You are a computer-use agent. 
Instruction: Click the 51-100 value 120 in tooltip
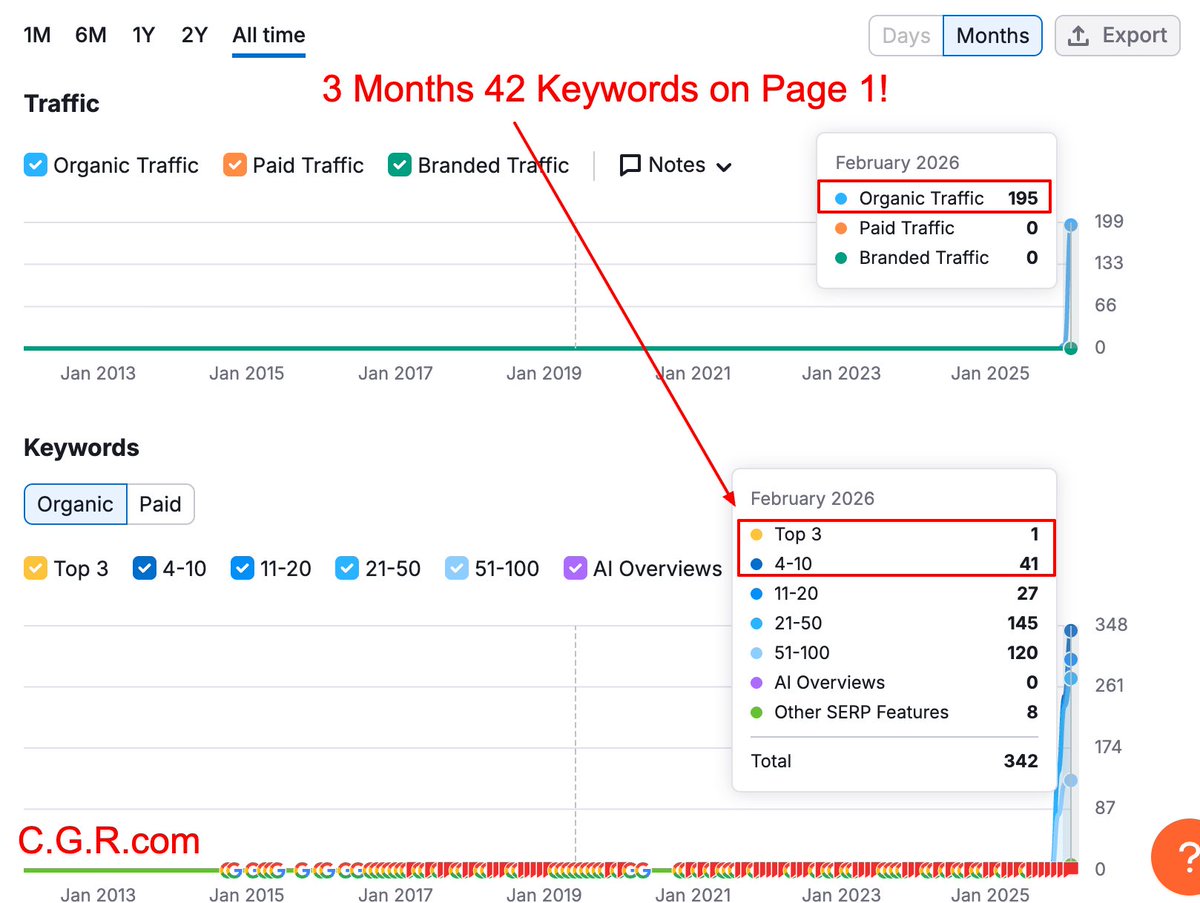(1022, 653)
